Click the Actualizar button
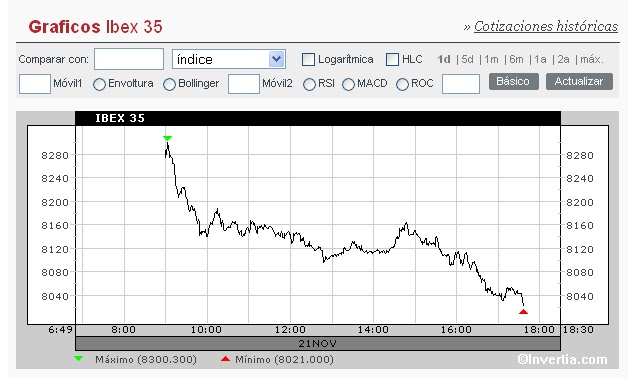 (579, 81)
